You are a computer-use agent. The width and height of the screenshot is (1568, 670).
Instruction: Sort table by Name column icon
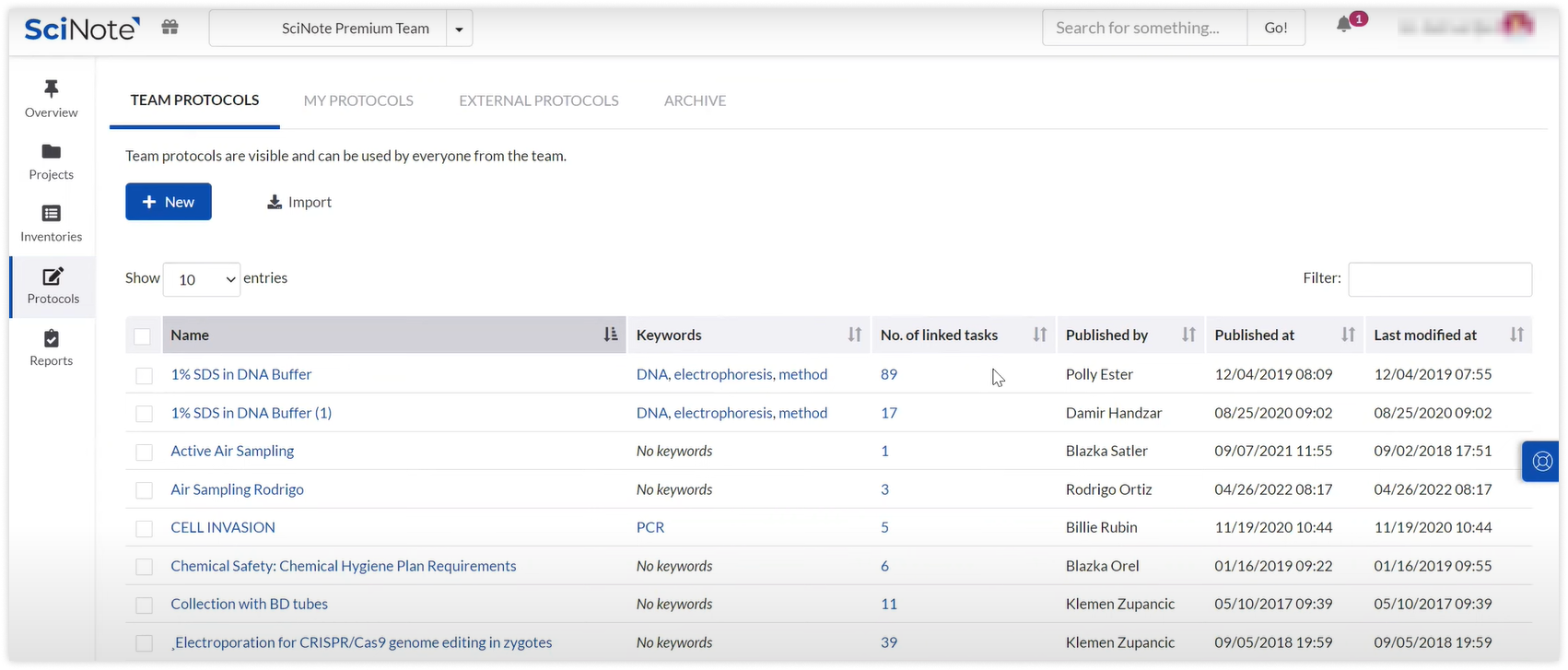click(x=610, y=335)
